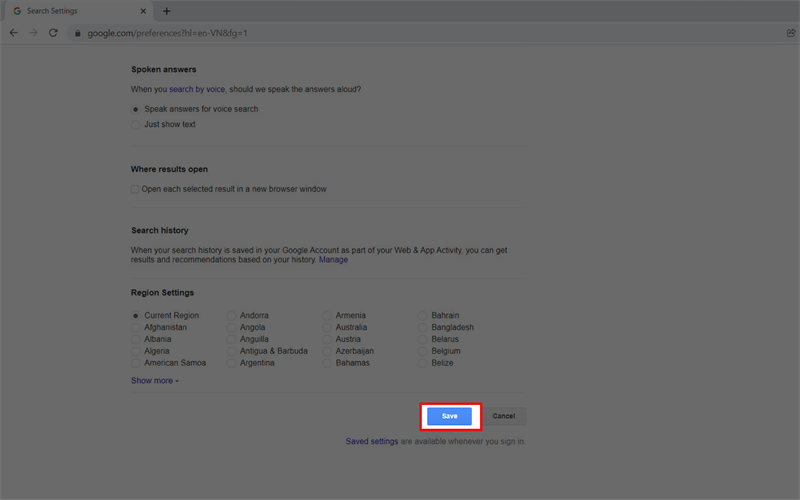Expand the Show more regions list

point(154,381)
